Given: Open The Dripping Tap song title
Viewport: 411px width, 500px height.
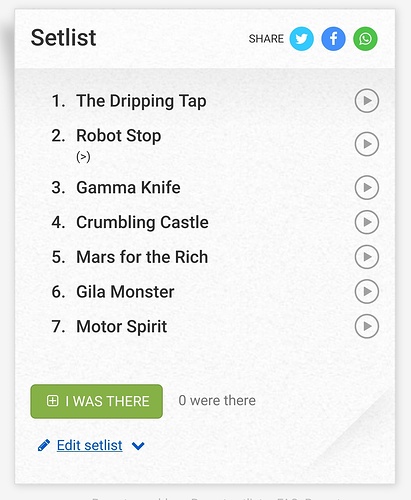Looking at the screenshot, I should [141, 101].
